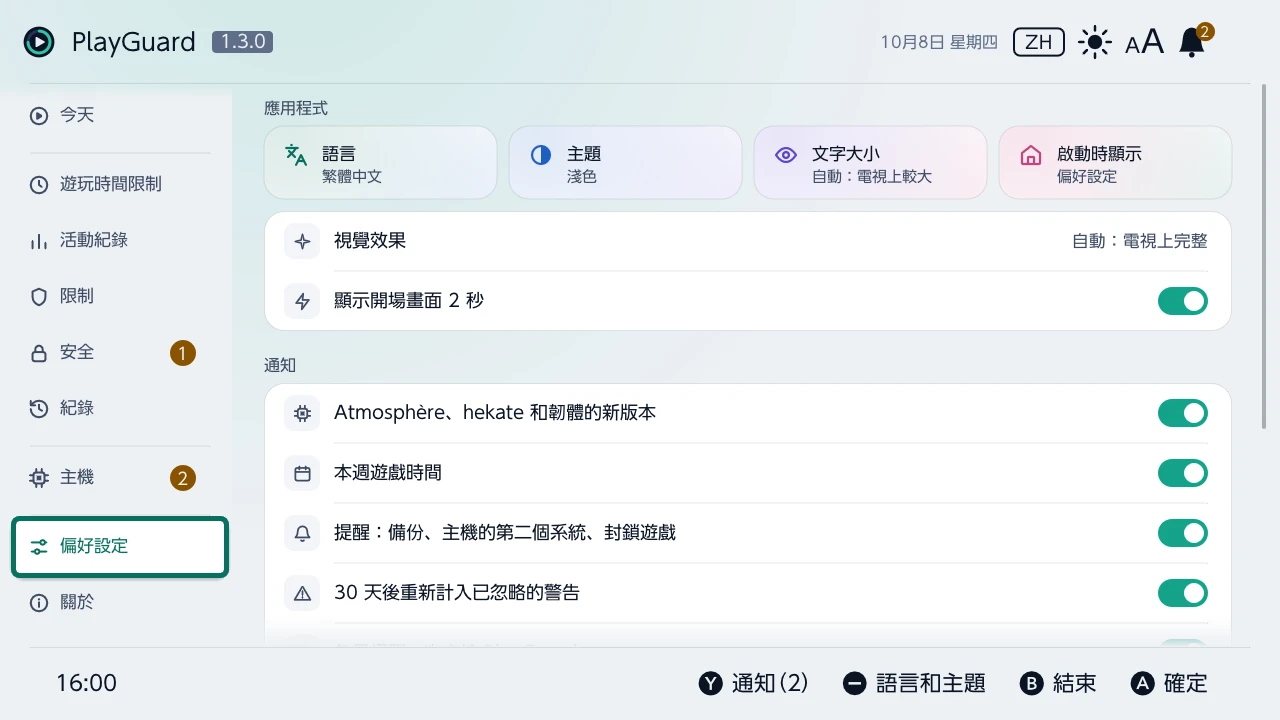This screenshot has height=720, width=1280.
Task: Click the 主題 half-circle icon
Action: click(x=541, y=155)
